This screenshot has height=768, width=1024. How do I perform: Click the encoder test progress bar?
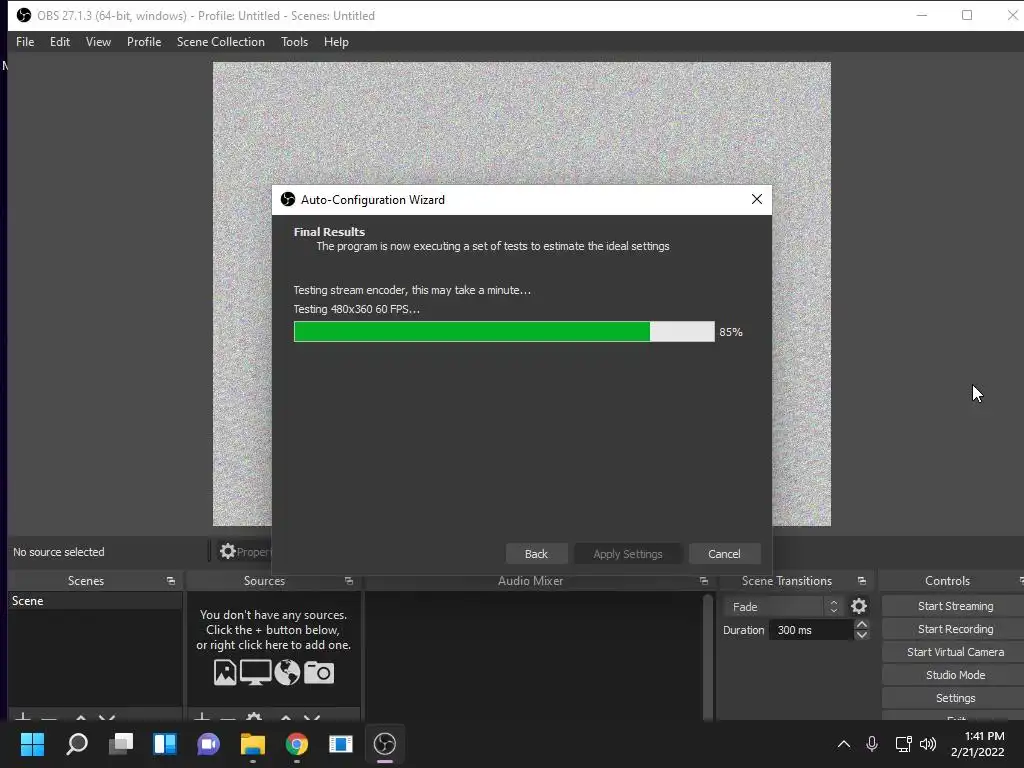[x=504, y=332]
